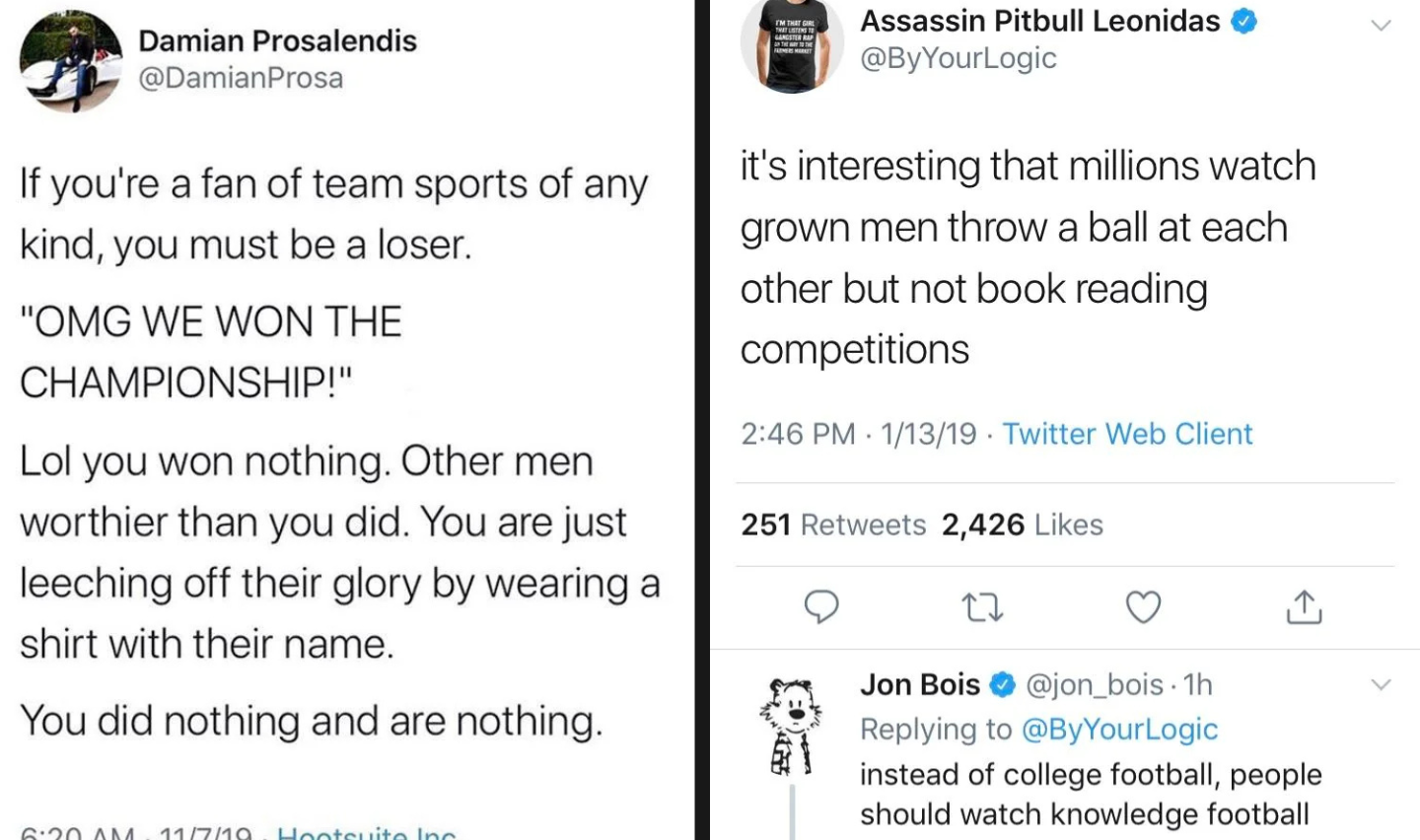Image resolution: width=1420 pixels, height=840 pixels.
Task: Click the 2:46 PM tweet timestamp
Action: click(x=798, y=434)
